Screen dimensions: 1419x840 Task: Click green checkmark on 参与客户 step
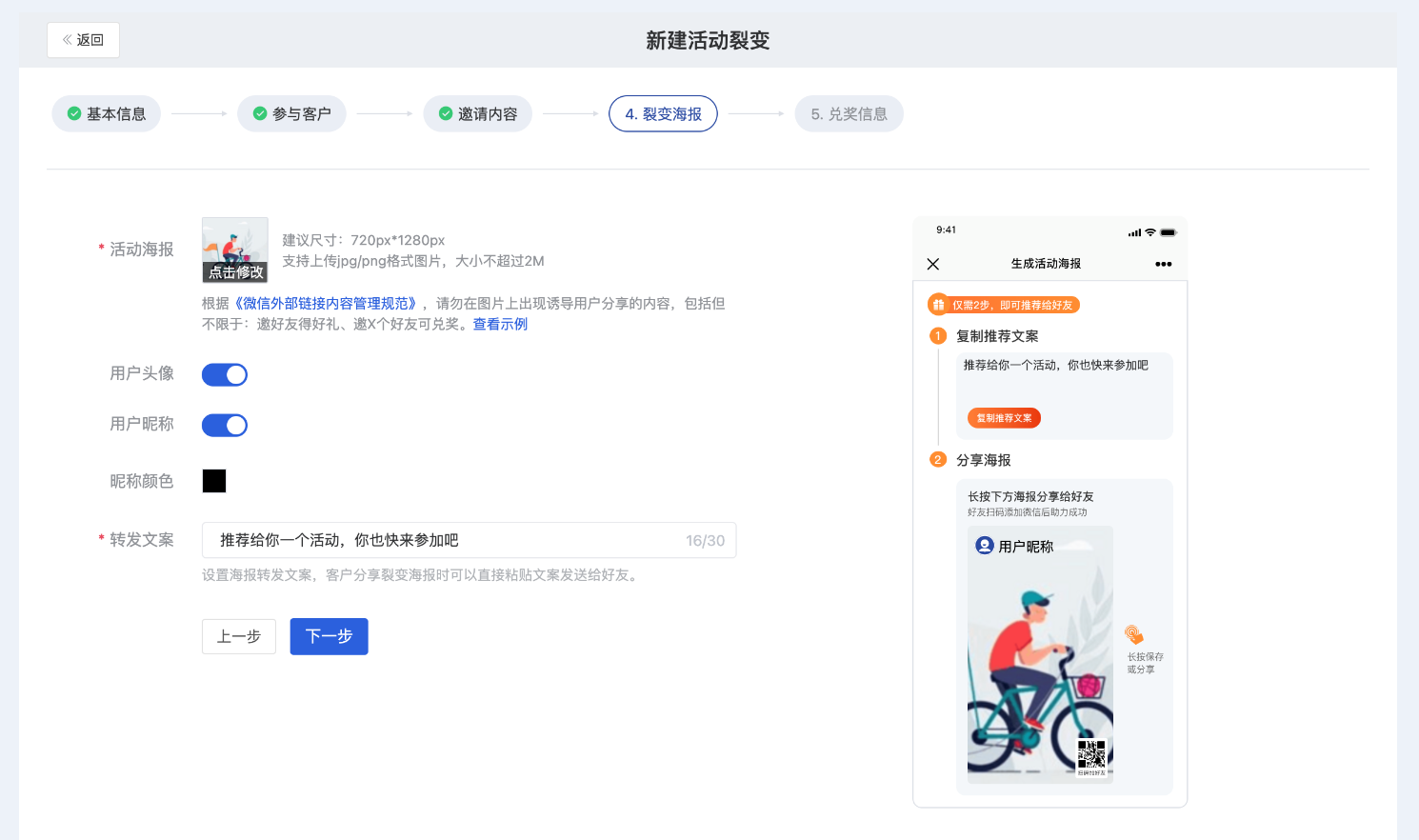[259, 113]
